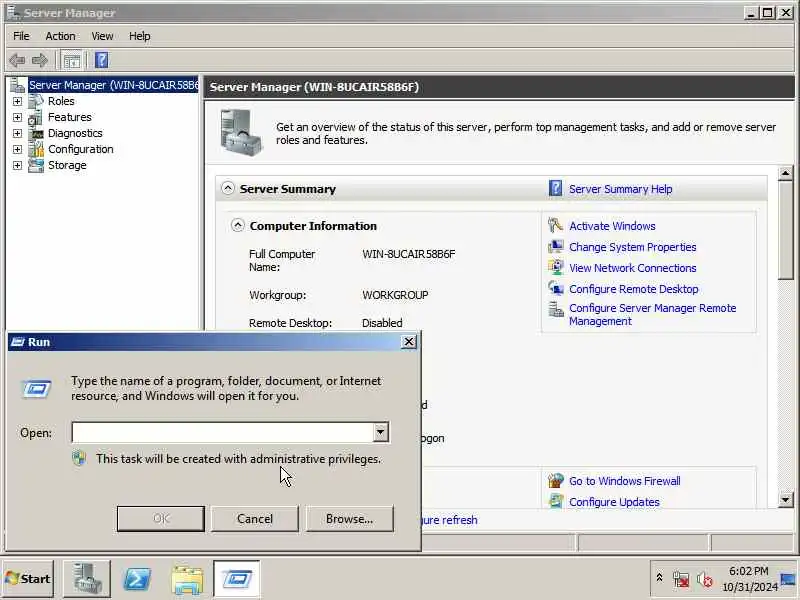This screenshot has height=600, width=800.
Task: Click the Features icon in the tree
Action: [x=36, y=117]
